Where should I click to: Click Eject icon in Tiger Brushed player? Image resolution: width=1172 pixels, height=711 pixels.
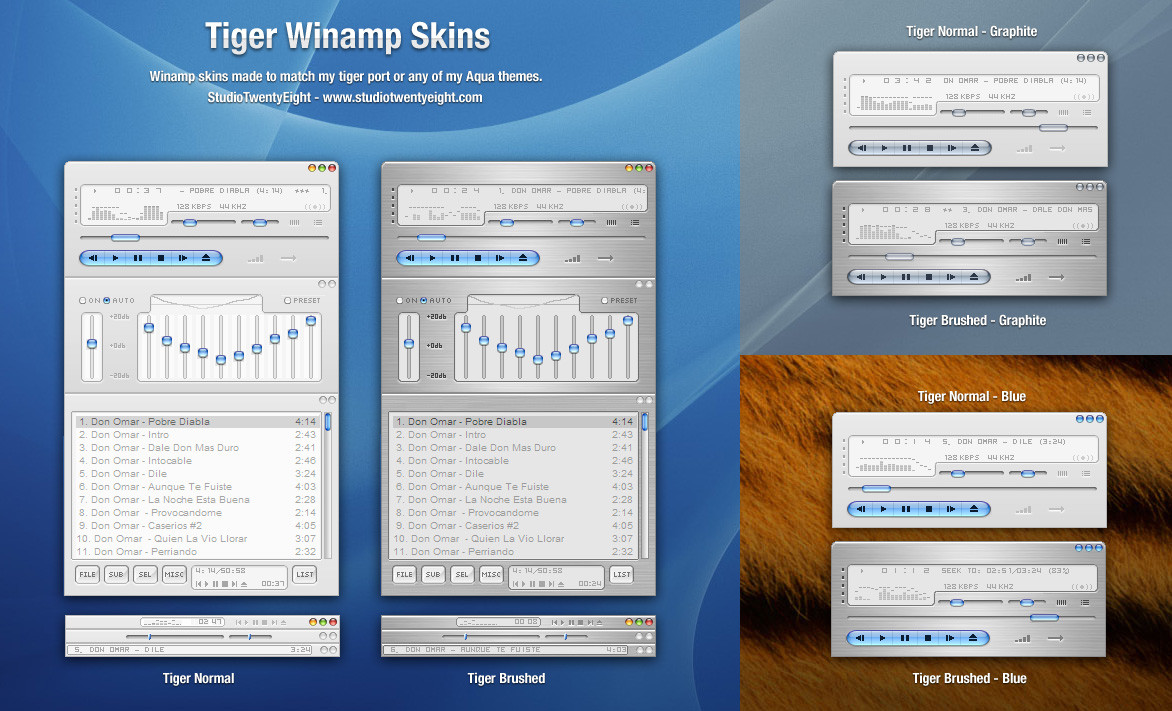pyautogui.click(x=523, y=258)
